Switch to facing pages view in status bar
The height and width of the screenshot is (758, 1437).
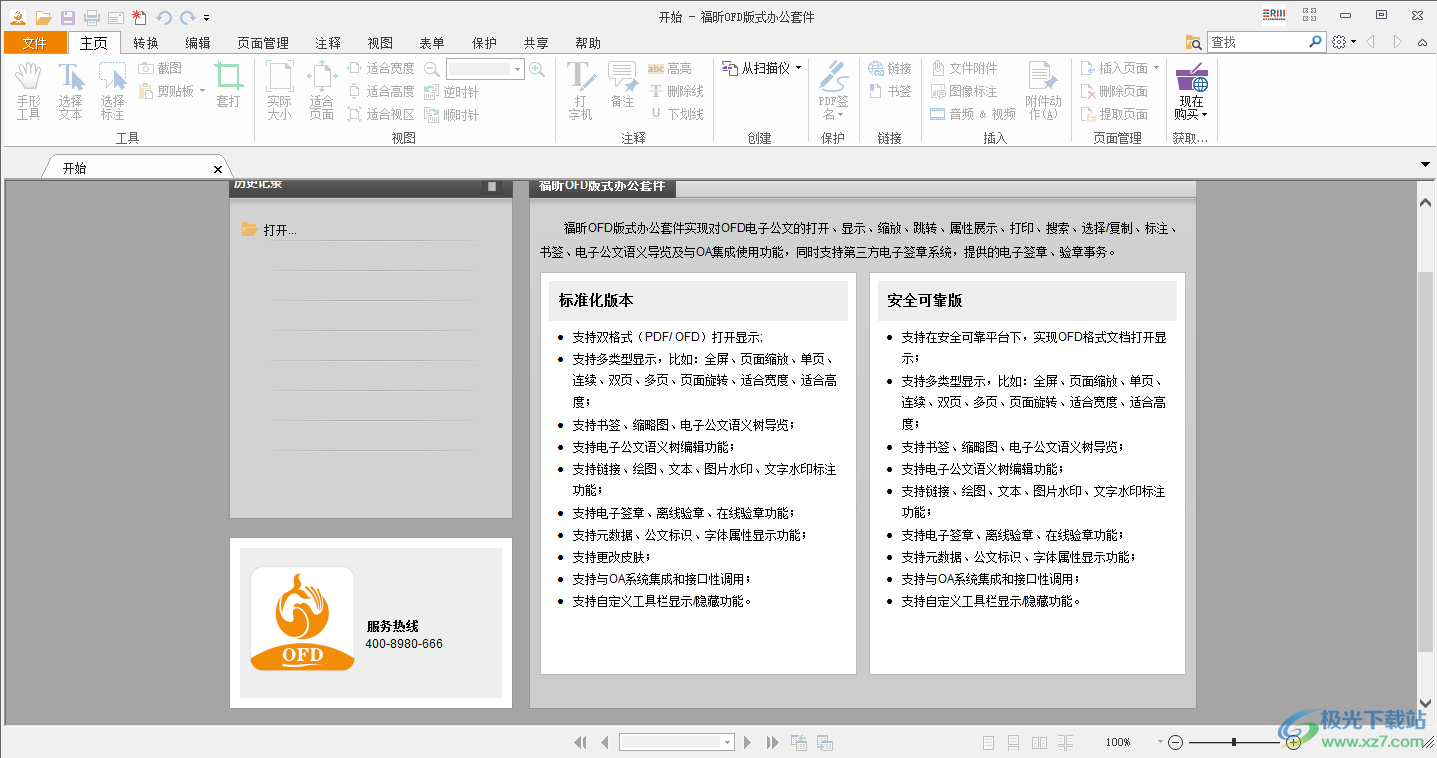tap(1040, 742)
